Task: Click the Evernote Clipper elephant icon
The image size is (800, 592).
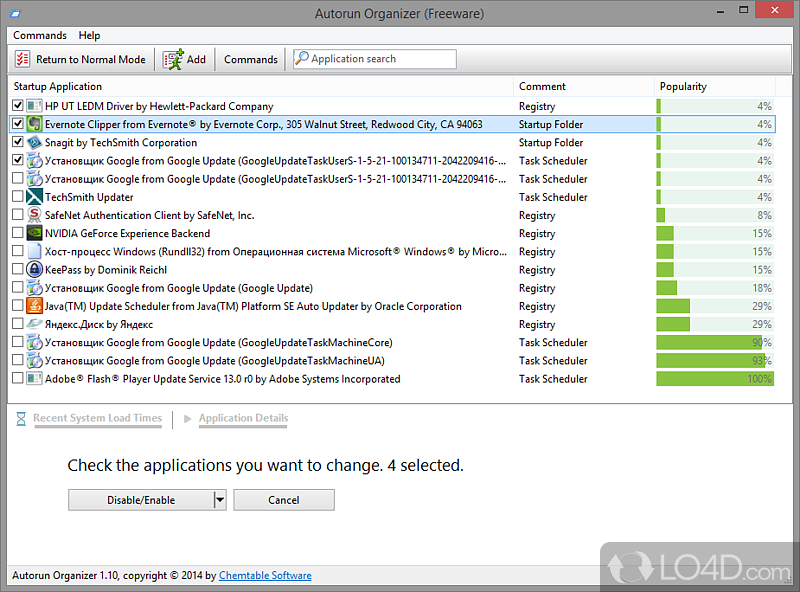Action: click(35, 125)
